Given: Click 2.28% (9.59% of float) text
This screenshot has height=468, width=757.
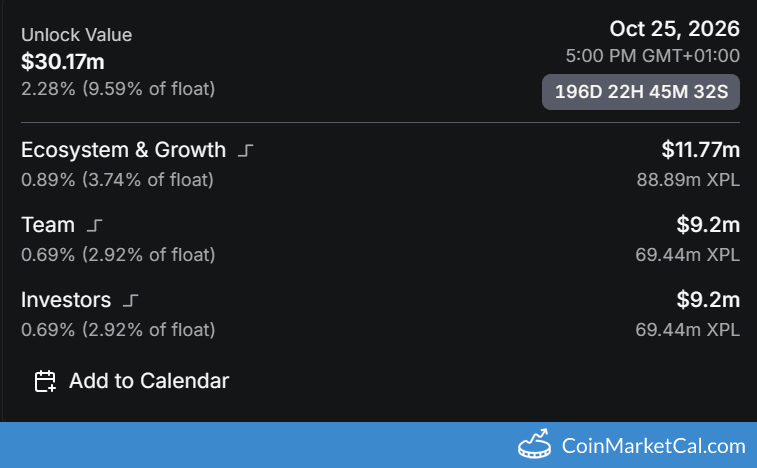Looking at the screenshot, I should (118, 89).
